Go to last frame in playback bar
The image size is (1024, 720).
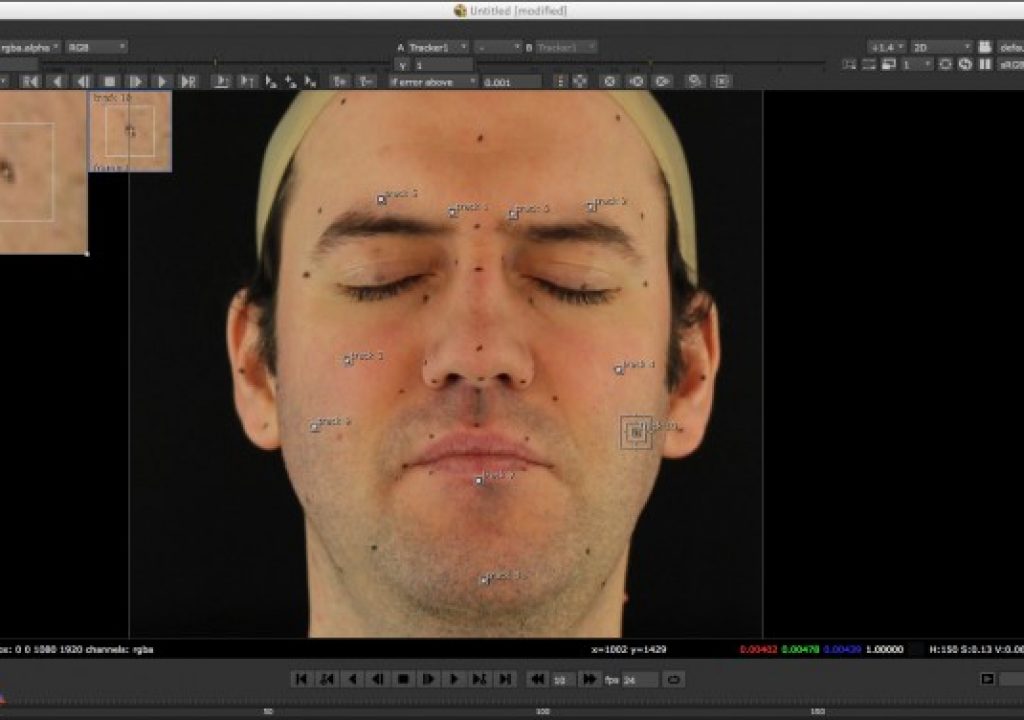coord(505,679)
